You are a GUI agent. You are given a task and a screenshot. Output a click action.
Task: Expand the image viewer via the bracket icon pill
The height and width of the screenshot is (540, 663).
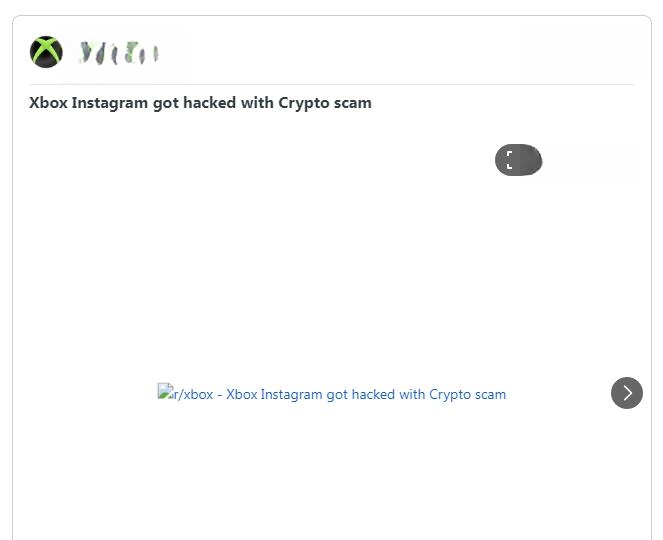tap(518, 160)
